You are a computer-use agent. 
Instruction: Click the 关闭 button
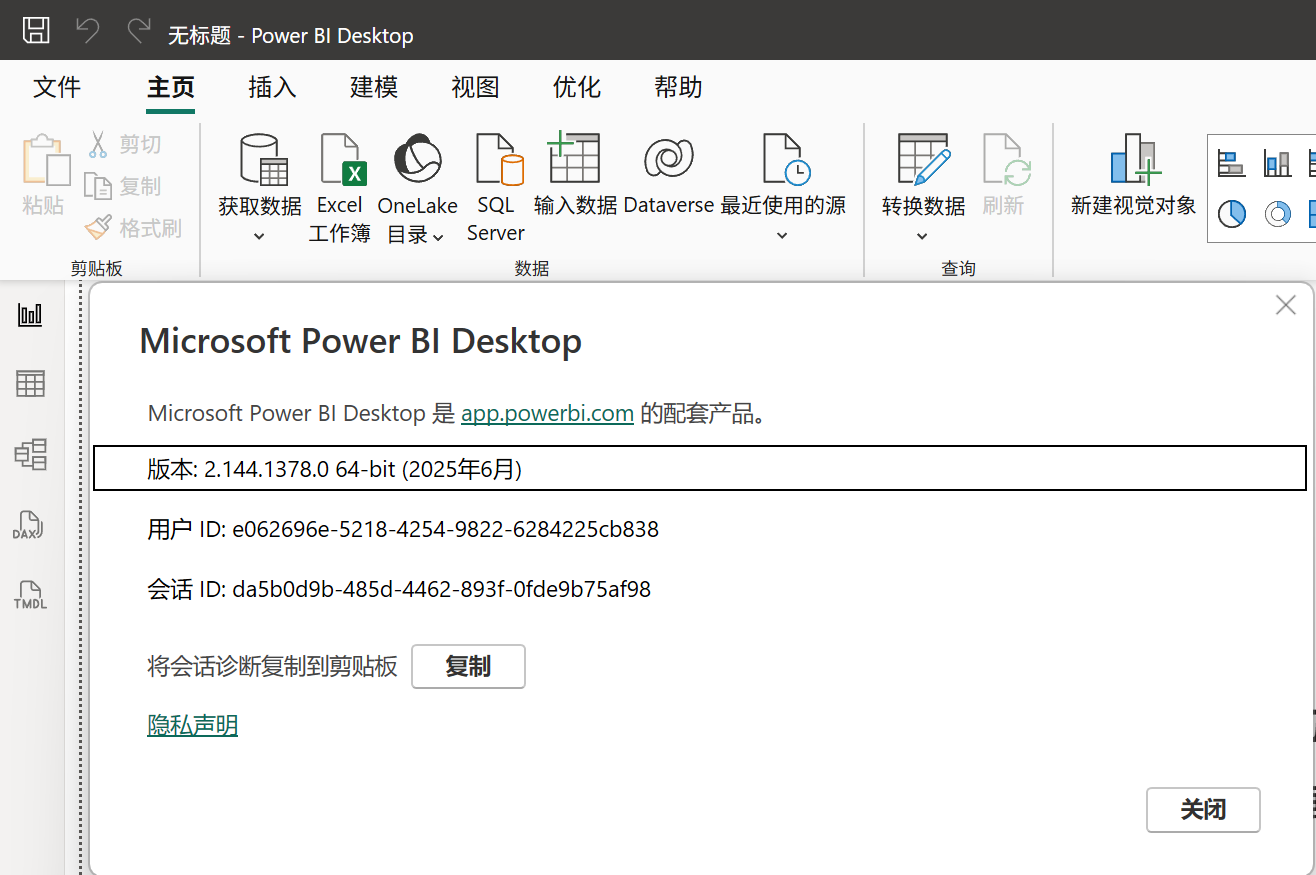[x=1203, y=810]
